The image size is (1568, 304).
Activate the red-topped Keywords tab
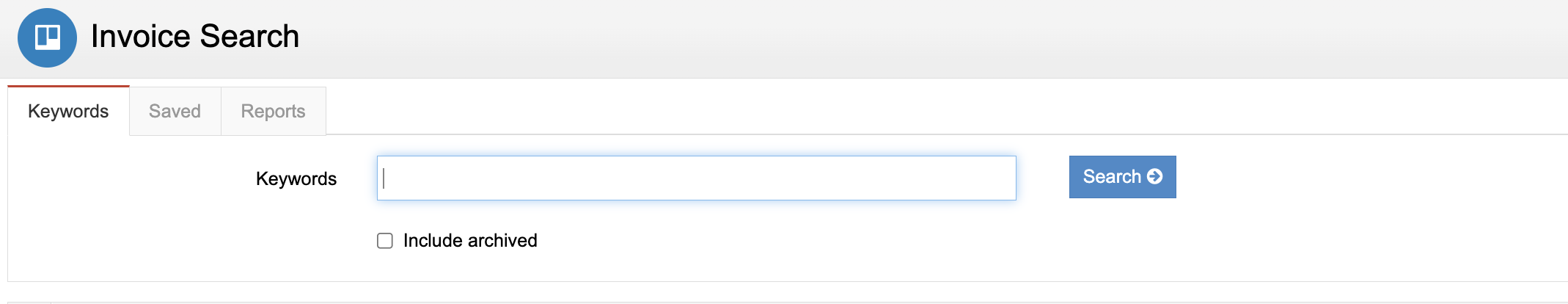(x=68, y=111)
